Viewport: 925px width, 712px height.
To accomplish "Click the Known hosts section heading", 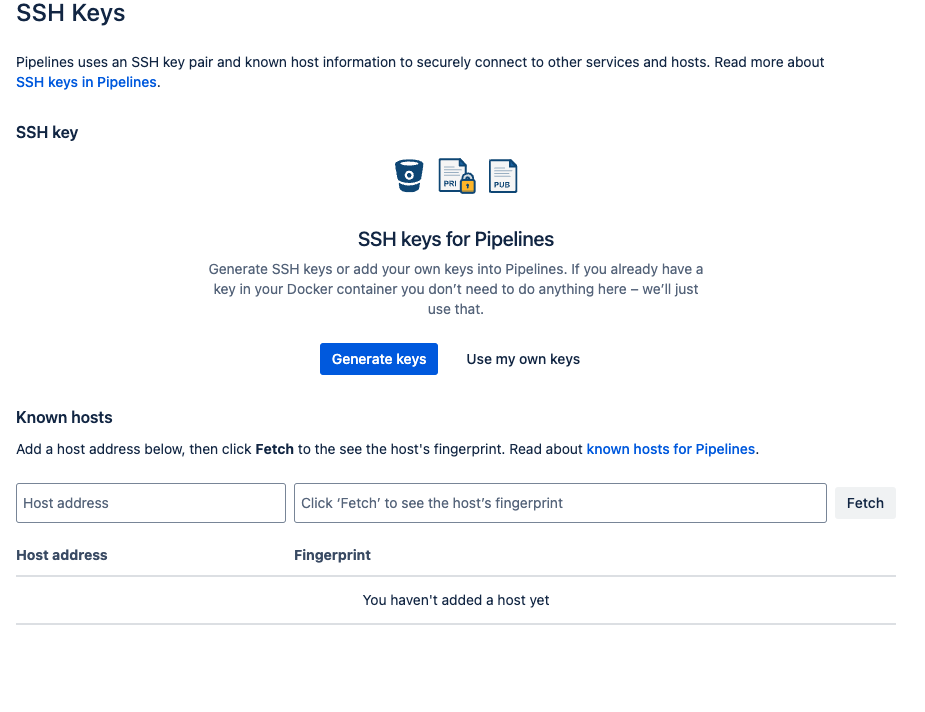I will point(64,417).
